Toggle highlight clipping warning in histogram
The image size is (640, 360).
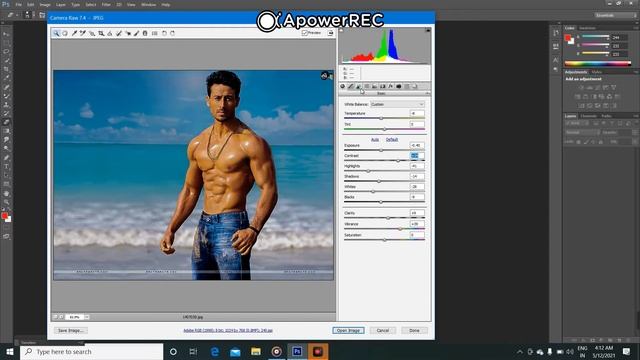(427, 30)
